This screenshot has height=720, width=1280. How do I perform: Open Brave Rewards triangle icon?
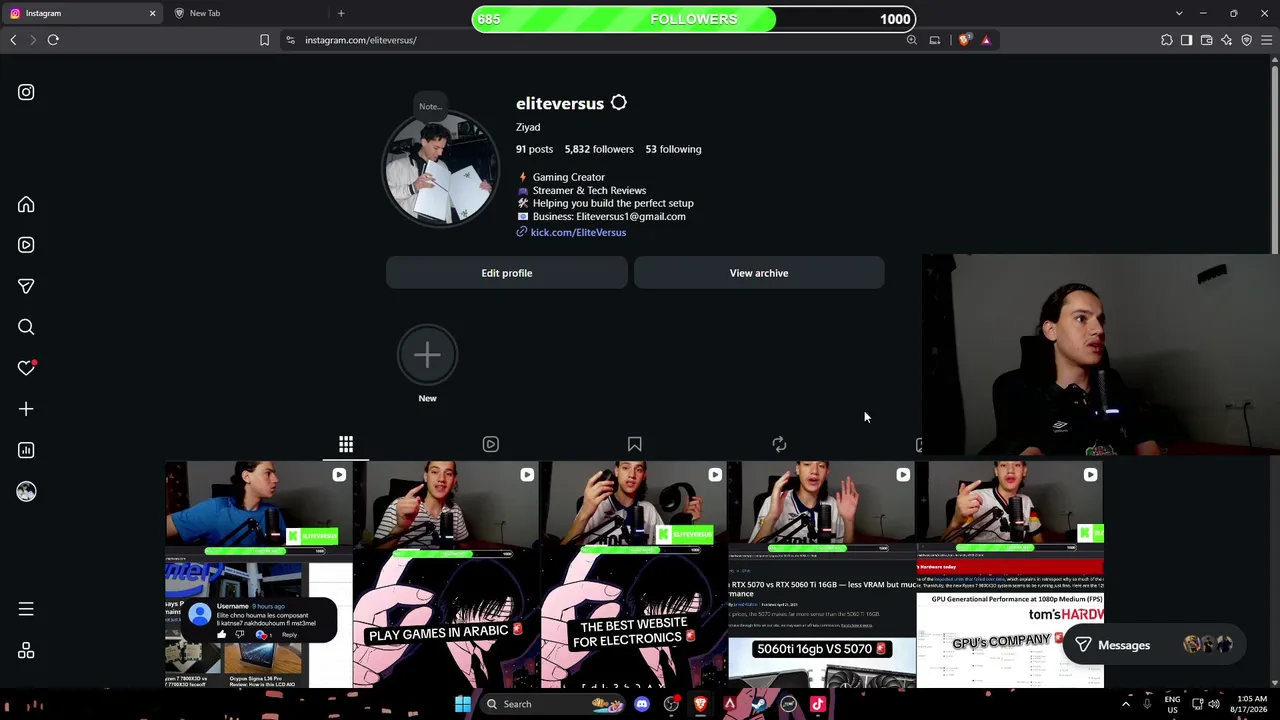click(x=986, y=40)
